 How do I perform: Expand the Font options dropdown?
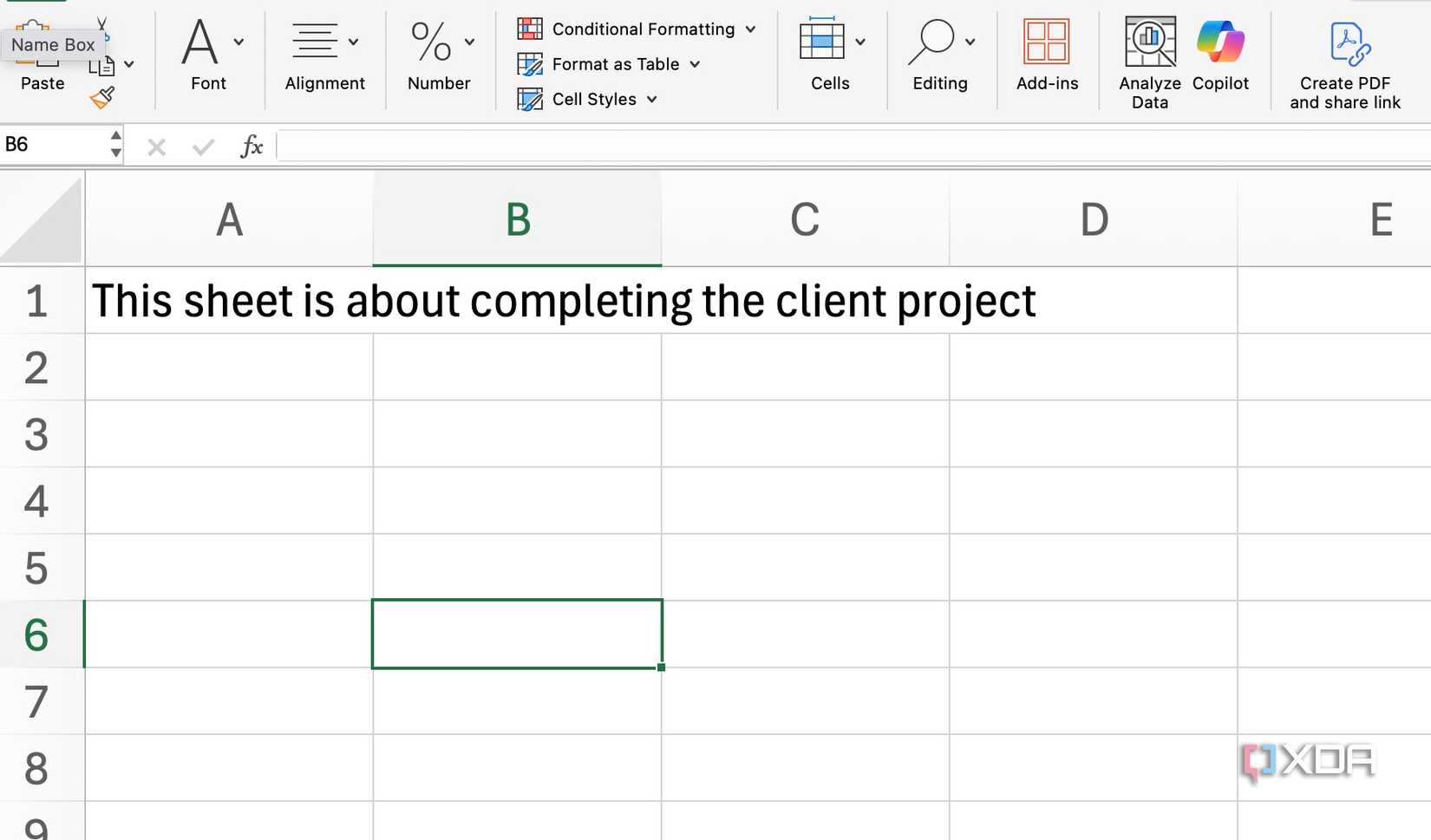[239, 41]
